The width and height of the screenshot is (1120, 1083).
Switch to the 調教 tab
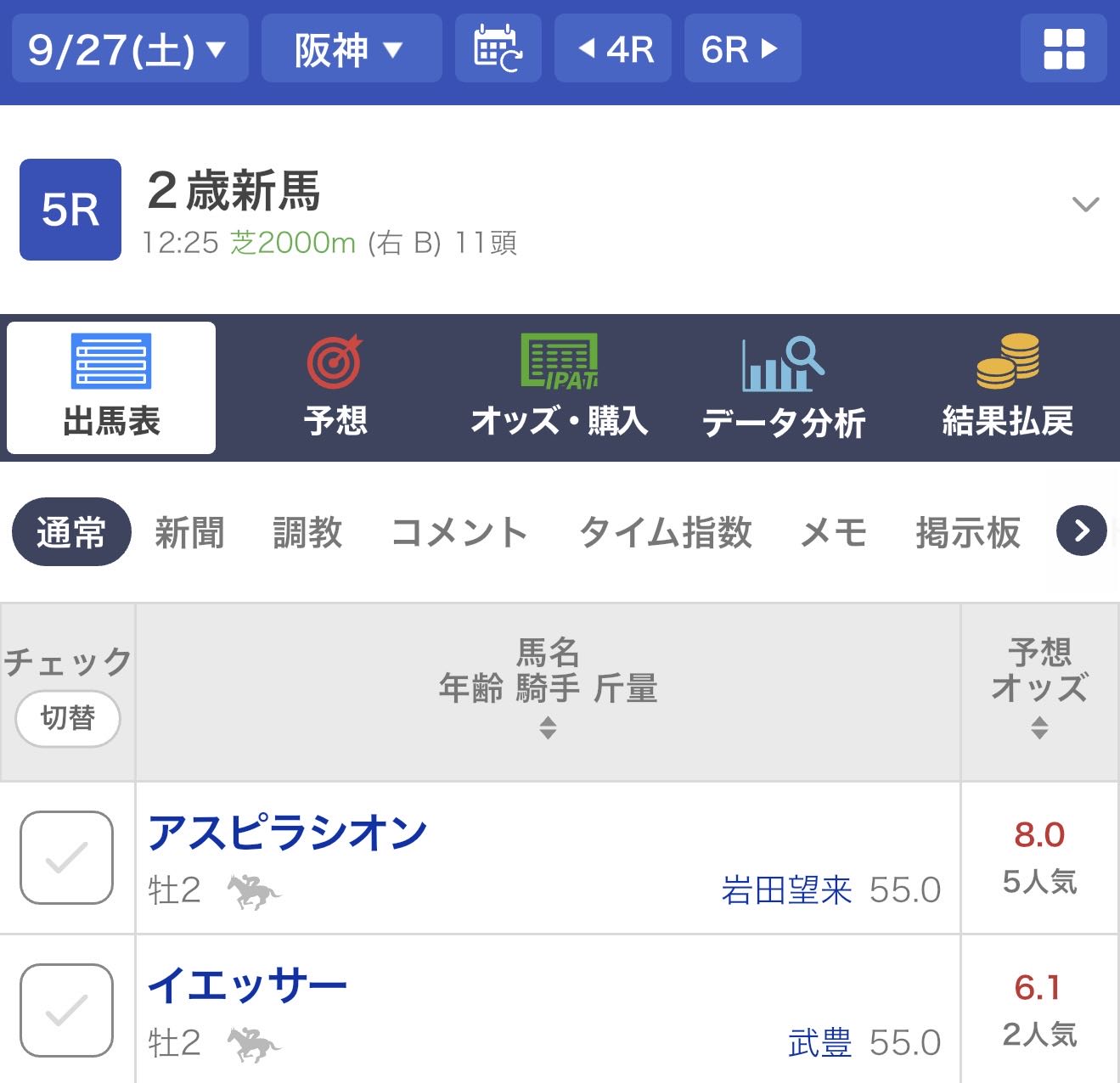click(307, 533)
